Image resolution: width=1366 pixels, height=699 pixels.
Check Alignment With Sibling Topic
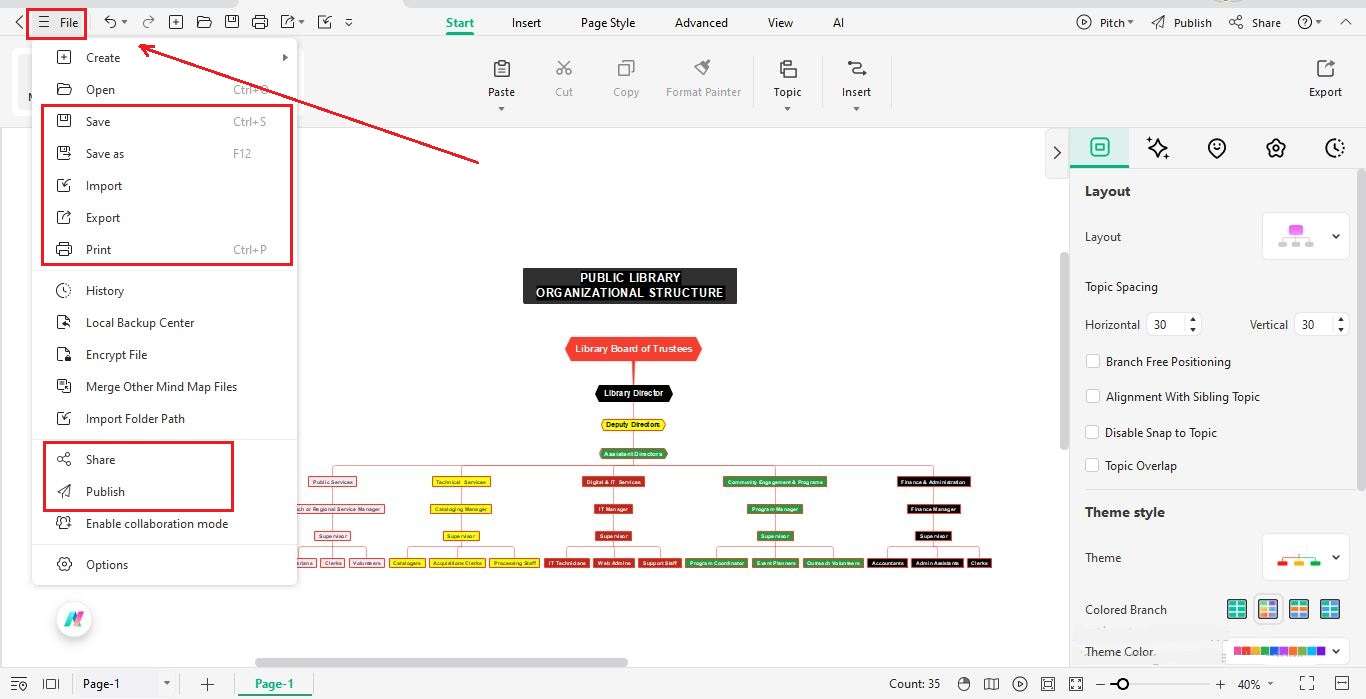pyautogui.click(x=1093, y=396)
